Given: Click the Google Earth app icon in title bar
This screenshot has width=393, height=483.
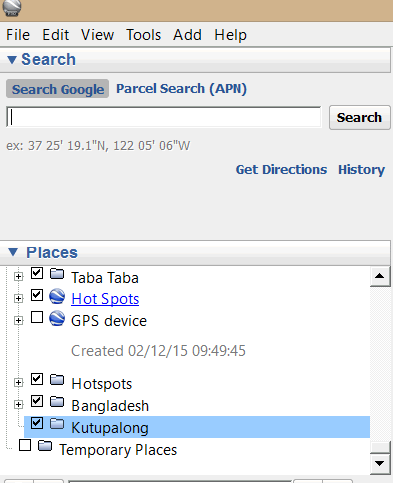Looking at the screenshot, I should tap(12, 7).
